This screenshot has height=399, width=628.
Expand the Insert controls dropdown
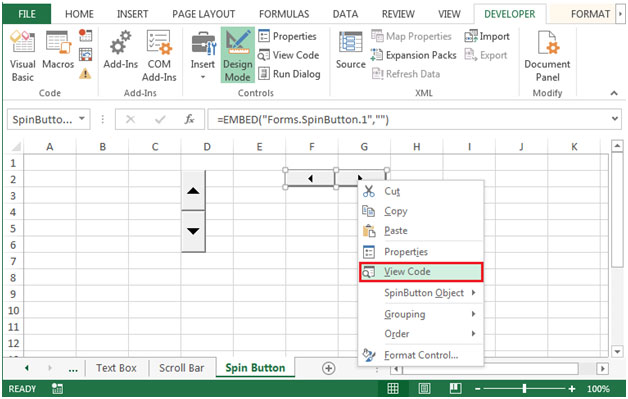pos(203,77)
